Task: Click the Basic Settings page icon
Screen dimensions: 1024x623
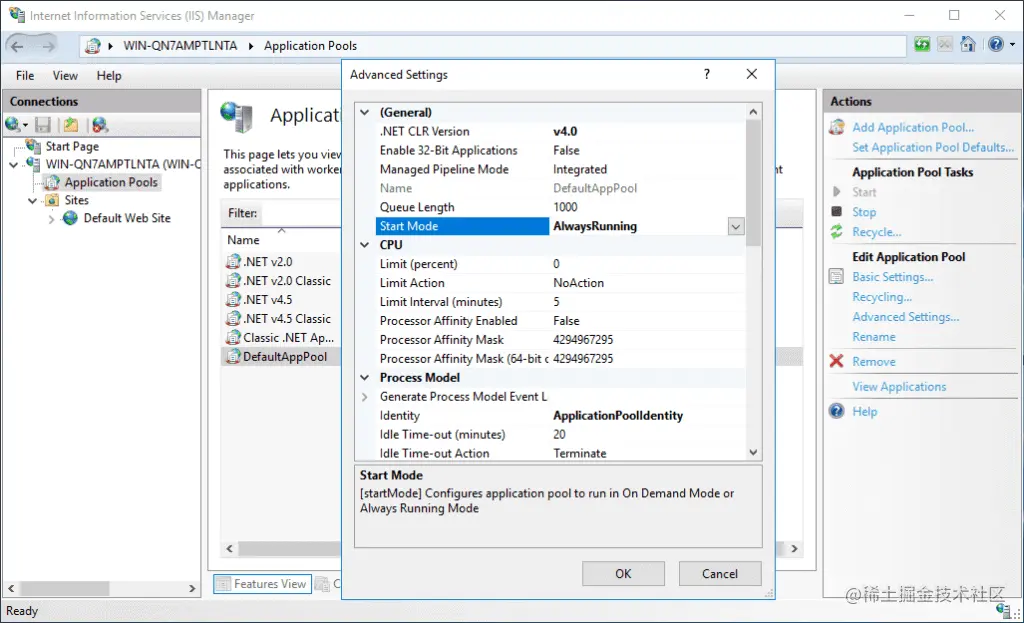Action: pos(837,276)
